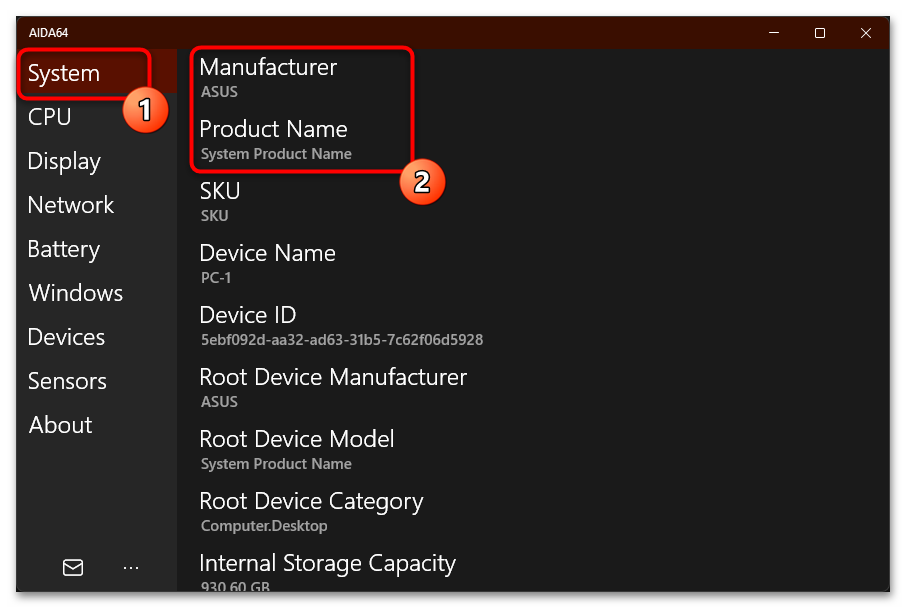
Task: Click the Device Name heading
Action: (268, 253)
